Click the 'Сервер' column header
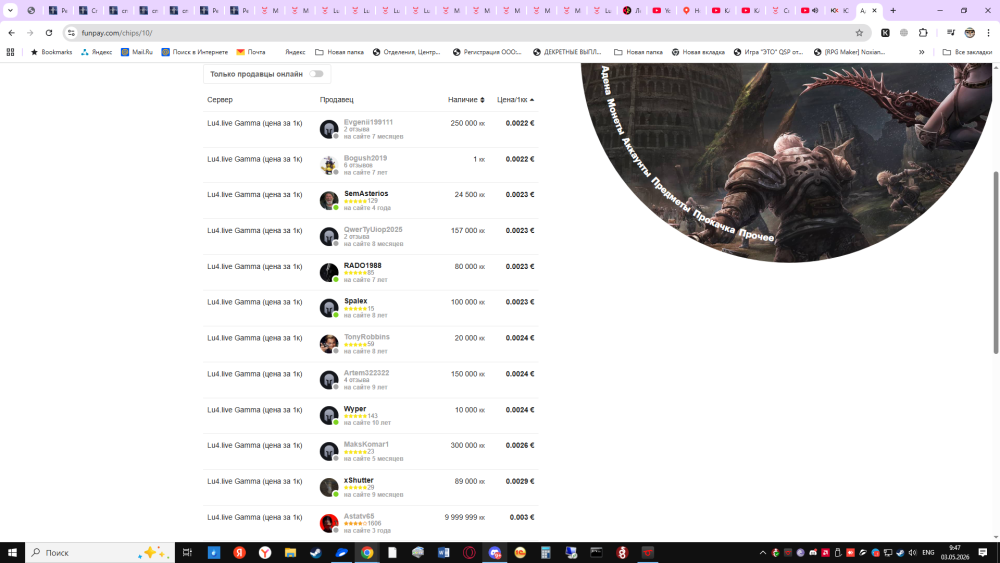The image size is (1000, 563). pos(220,99)
